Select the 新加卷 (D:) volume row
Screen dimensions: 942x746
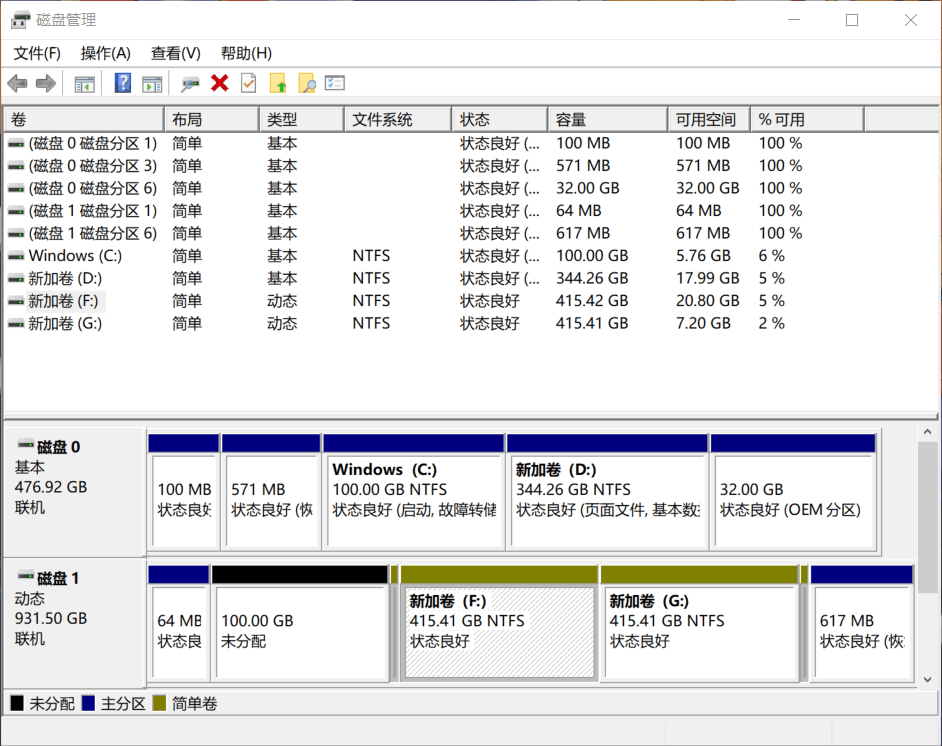tap(471, 279)
